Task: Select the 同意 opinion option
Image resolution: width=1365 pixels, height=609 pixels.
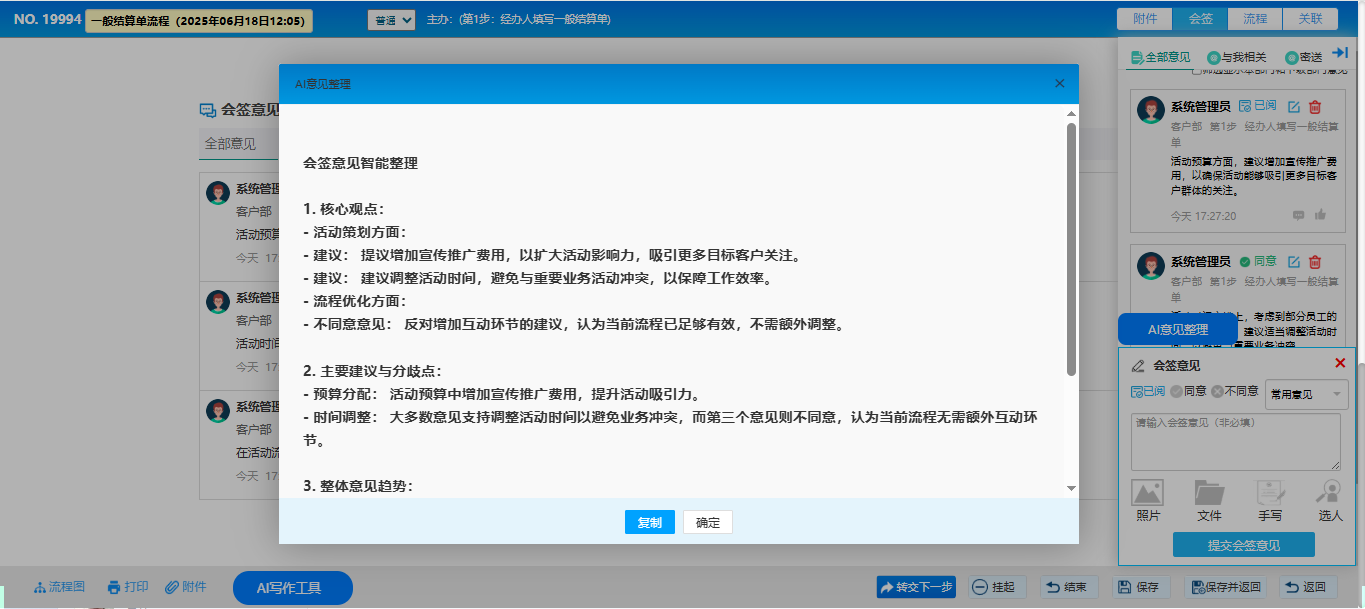Action: click(1188, 392)
